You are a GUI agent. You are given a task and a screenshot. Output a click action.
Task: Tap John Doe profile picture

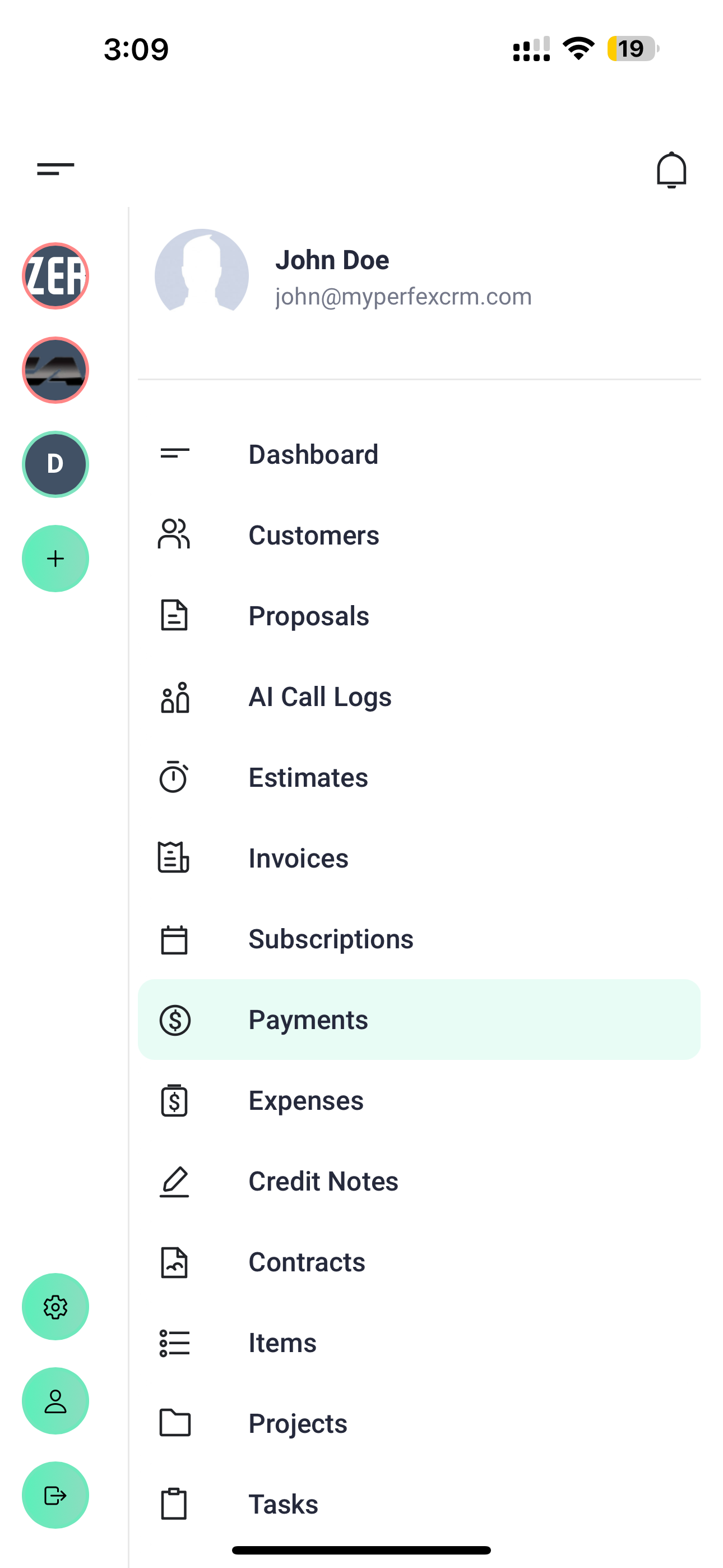pyautogui.click(x=201, y=276)
